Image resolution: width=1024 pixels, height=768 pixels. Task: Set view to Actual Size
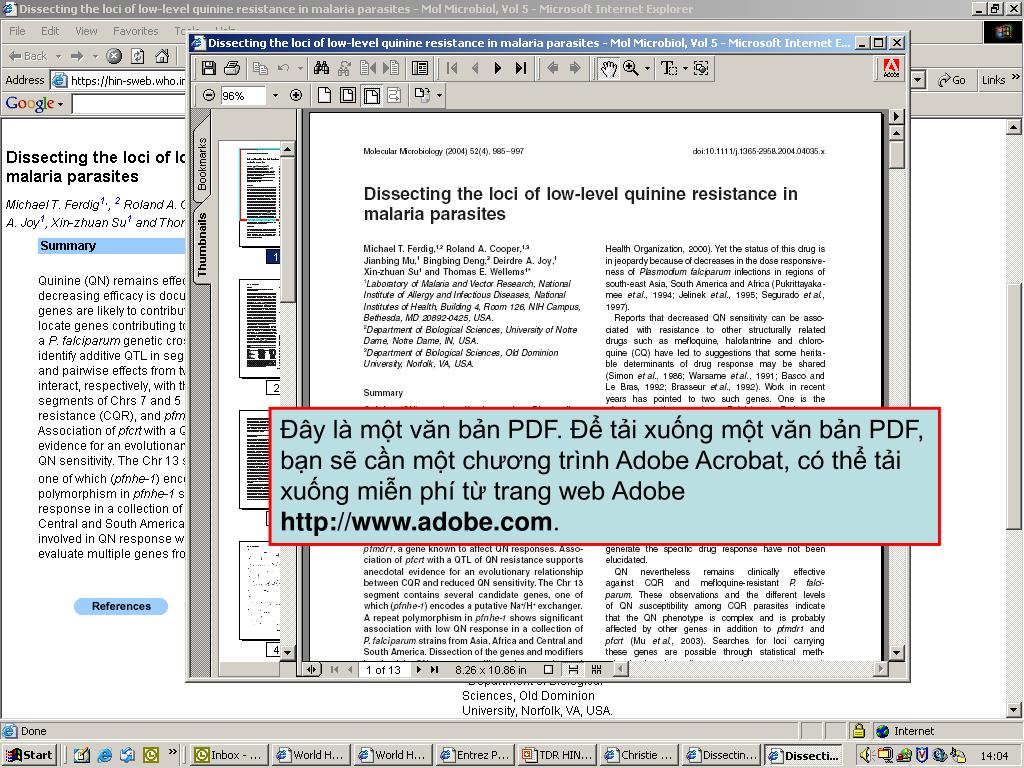pyautogui.click(x=324, y=95)
